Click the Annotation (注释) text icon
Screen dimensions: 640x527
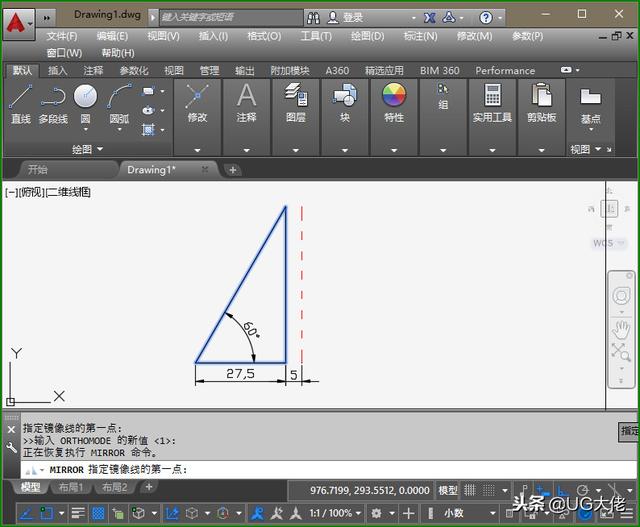[x=246, y=98]
